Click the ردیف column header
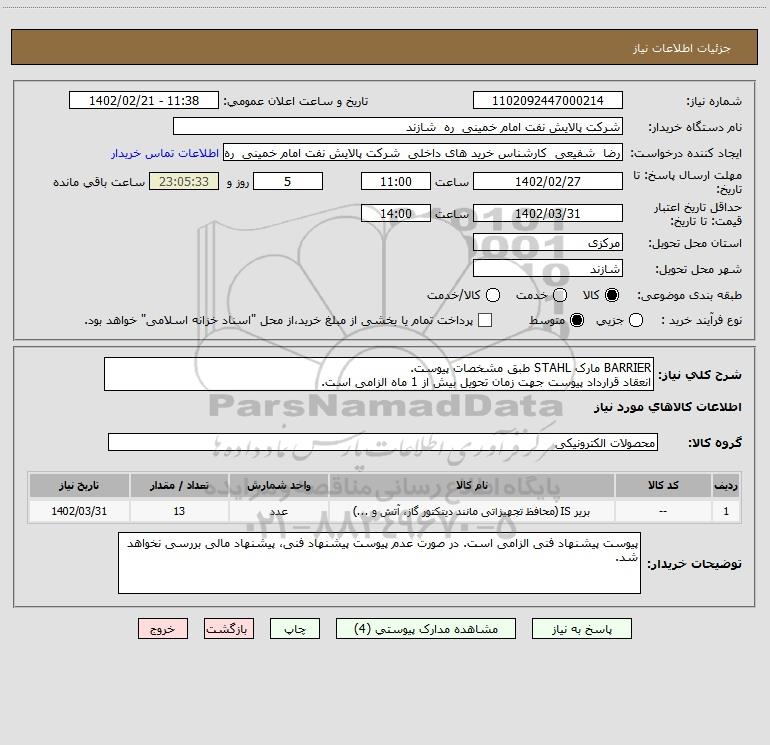 726,485
